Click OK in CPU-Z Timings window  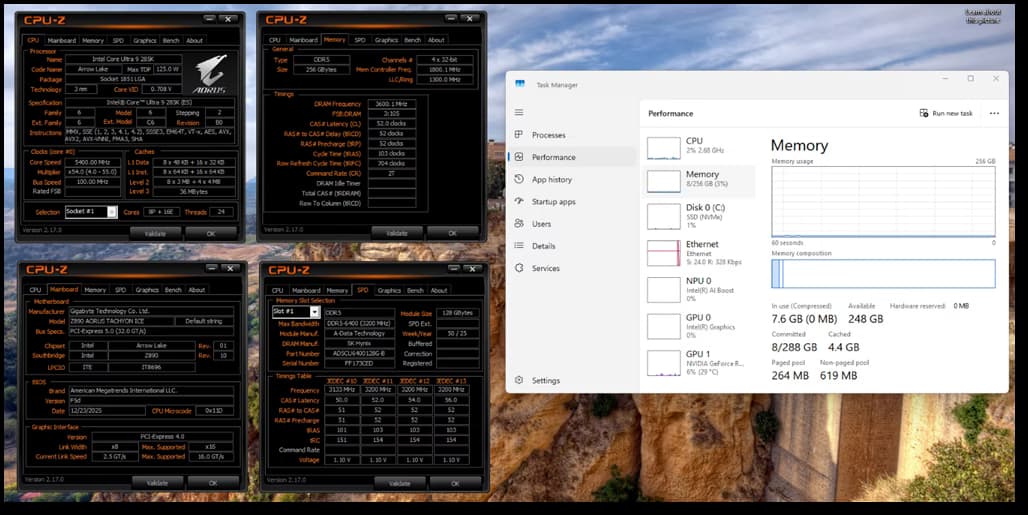(452, 233)
